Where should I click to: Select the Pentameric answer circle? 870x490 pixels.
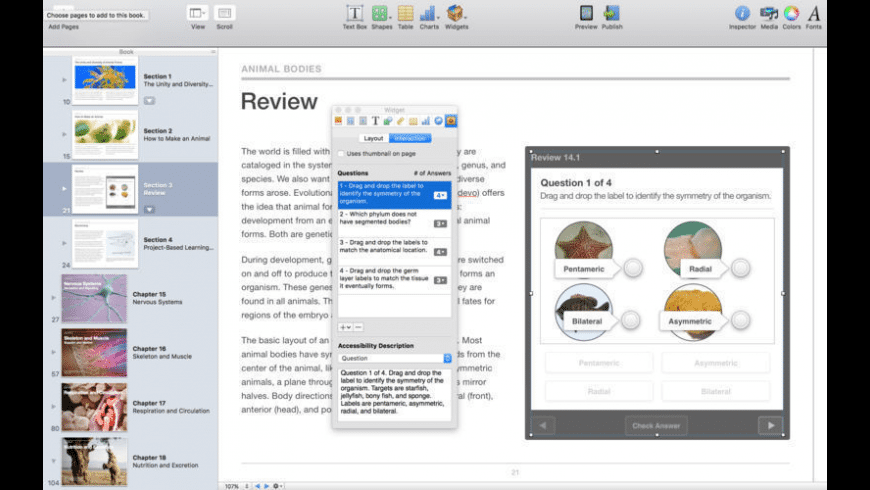[632, 268]
